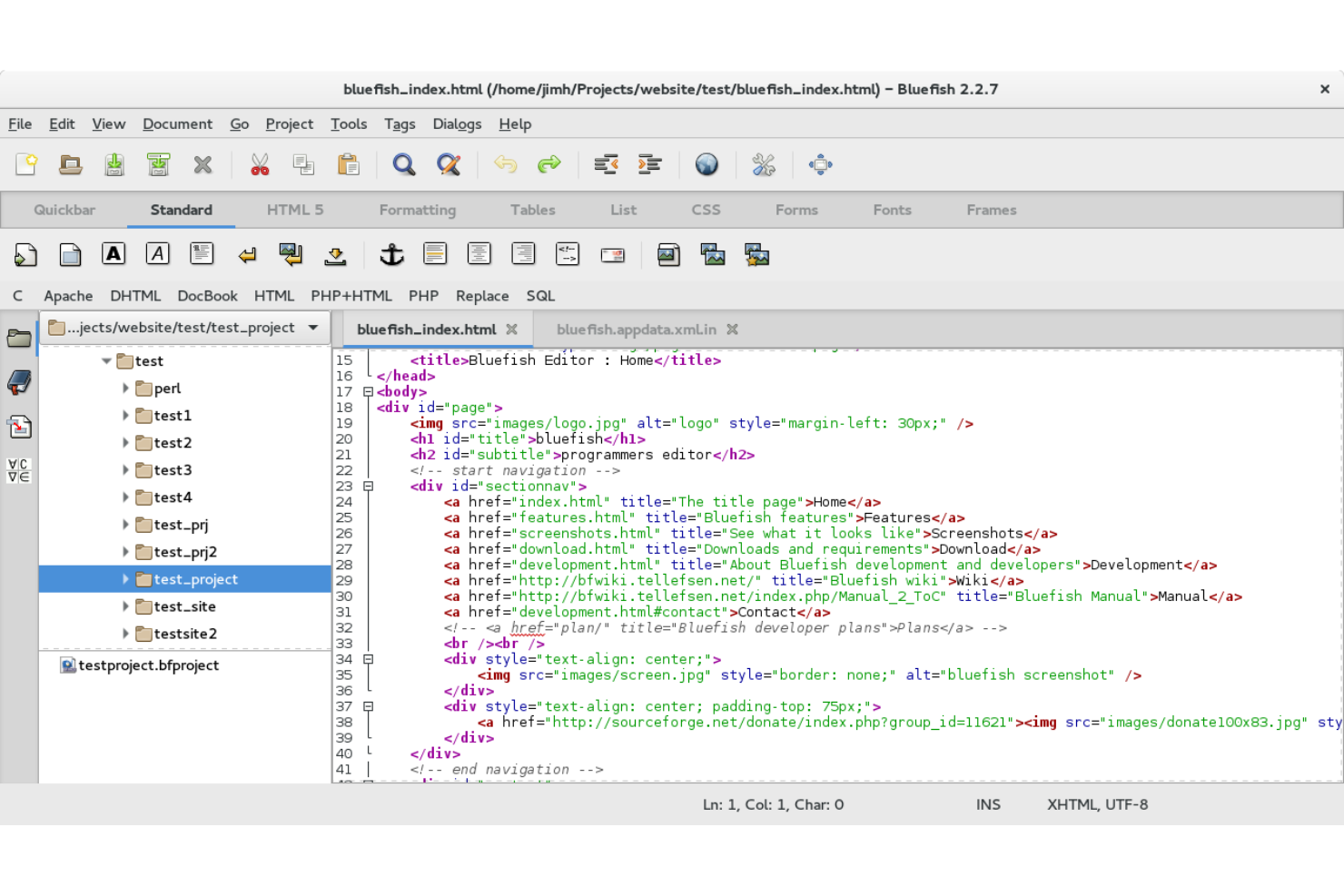Viewport: 1344px width, 896px height.
Task: Collapse the test folder
Action: pos(106,361)
